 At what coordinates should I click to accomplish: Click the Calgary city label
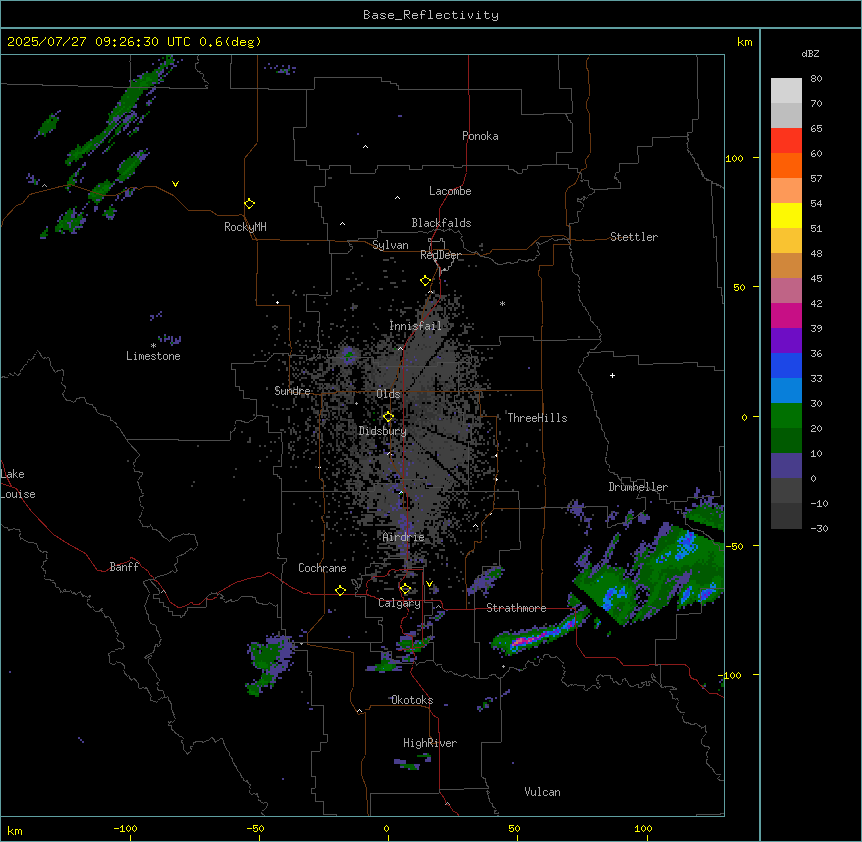[399, 603]
